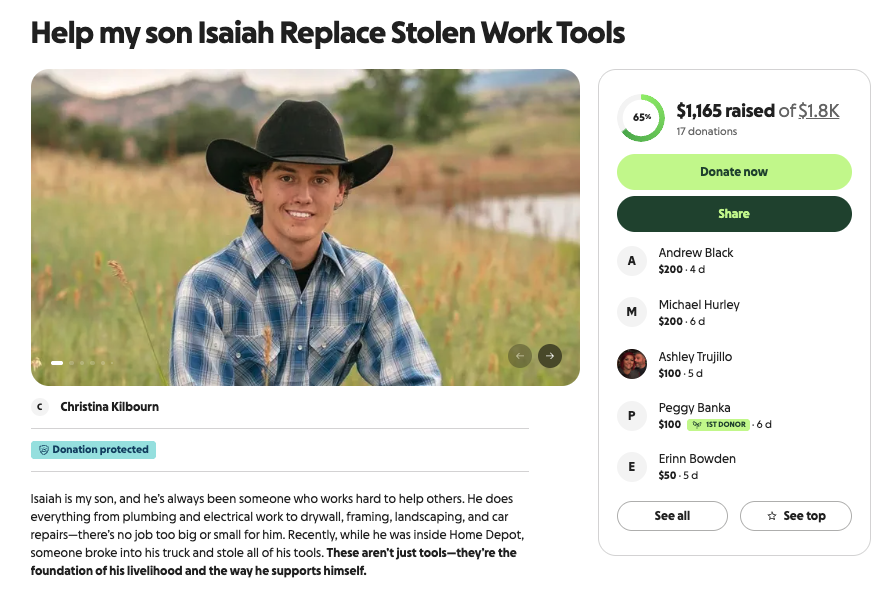Screen dimensions: 896x594
Task: Click Peggy Banka's avatar letter P
Action: click(632, 415)
